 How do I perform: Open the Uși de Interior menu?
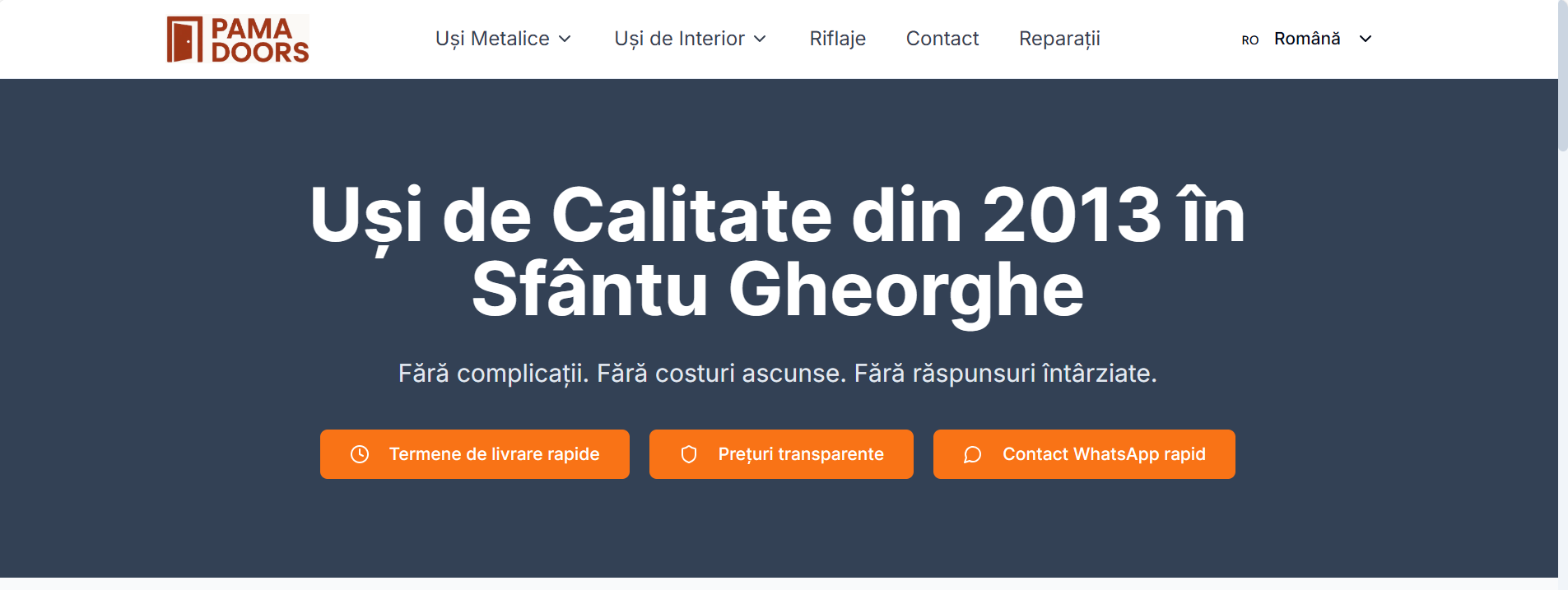[x=679, y=39]
